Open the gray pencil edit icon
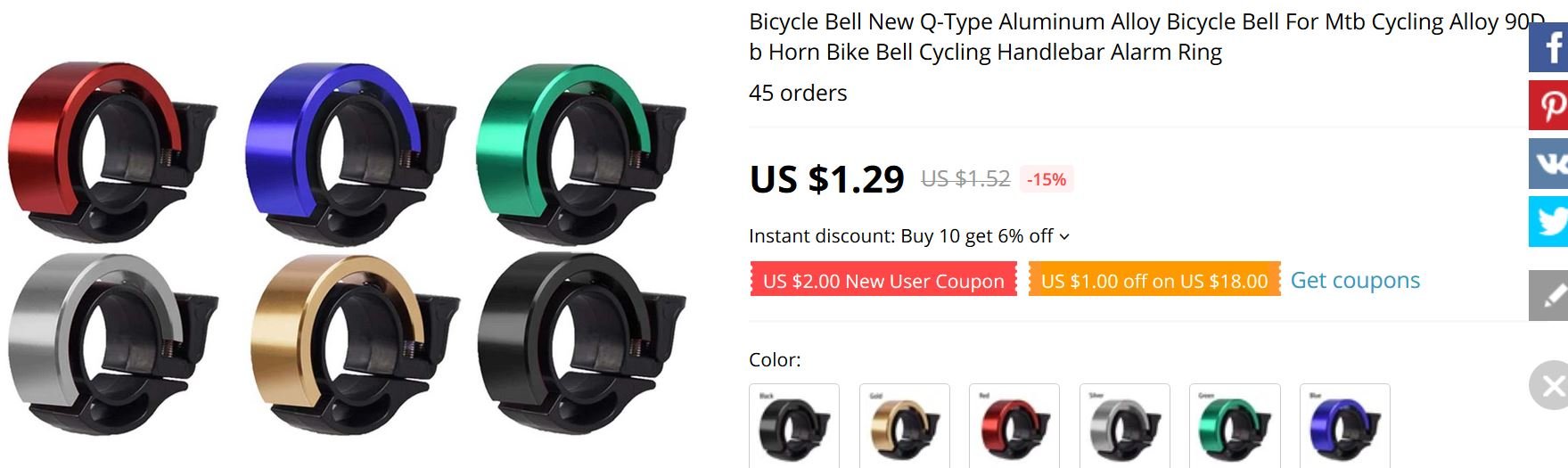 [x=1548, y=295]
